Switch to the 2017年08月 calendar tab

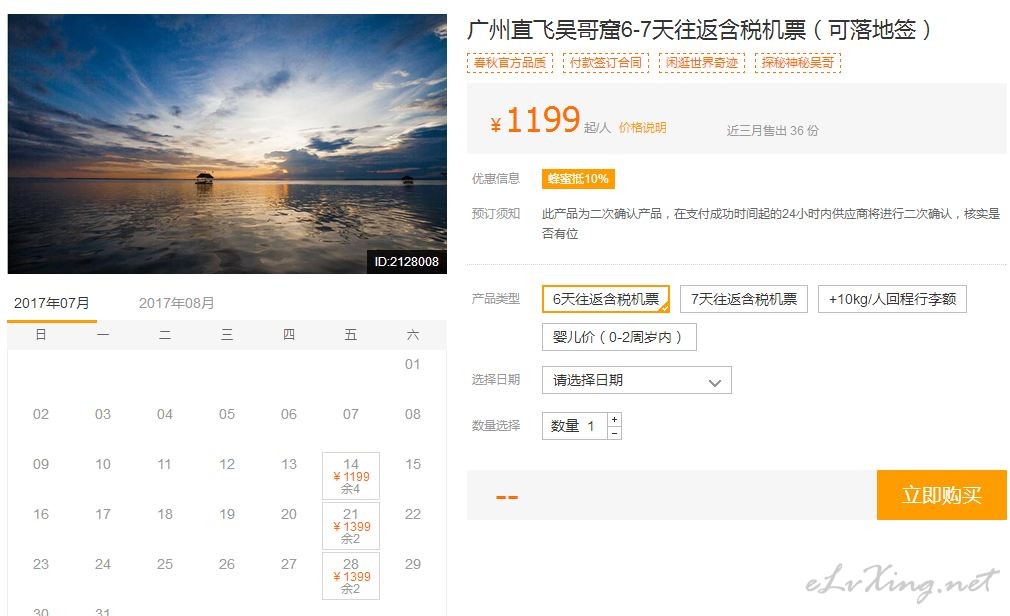pos(176,303)
